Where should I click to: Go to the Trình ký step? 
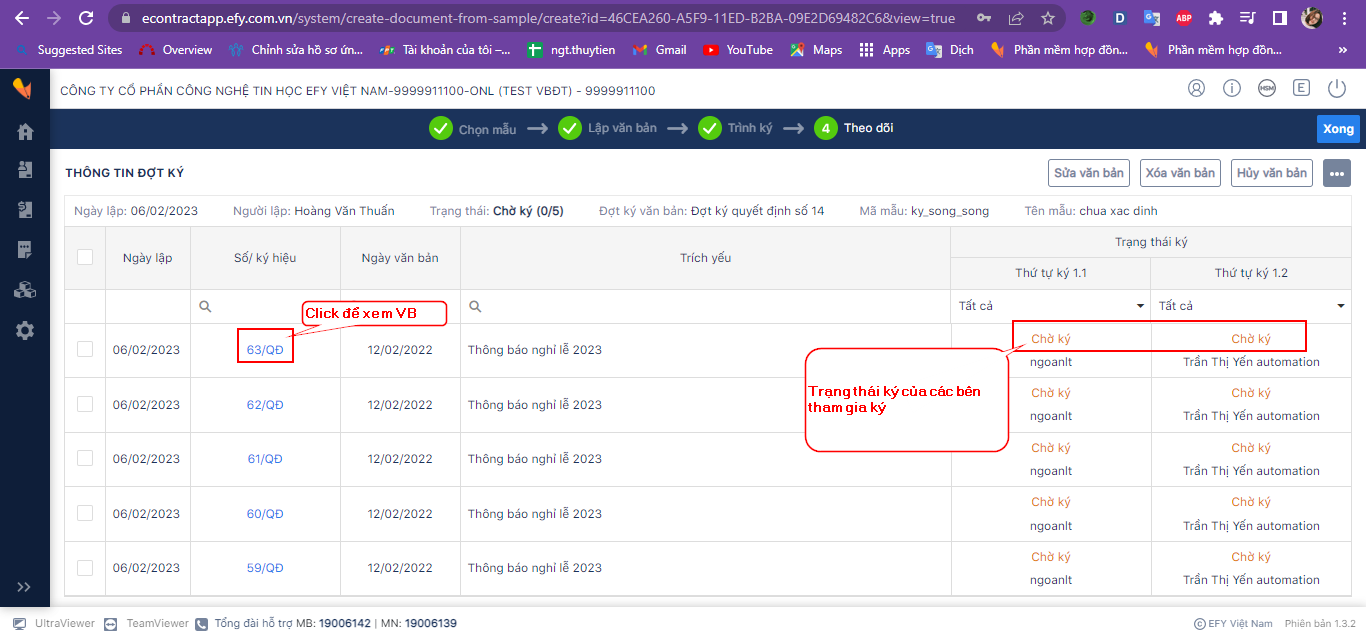pyautogui.click(x=735, y=129)
